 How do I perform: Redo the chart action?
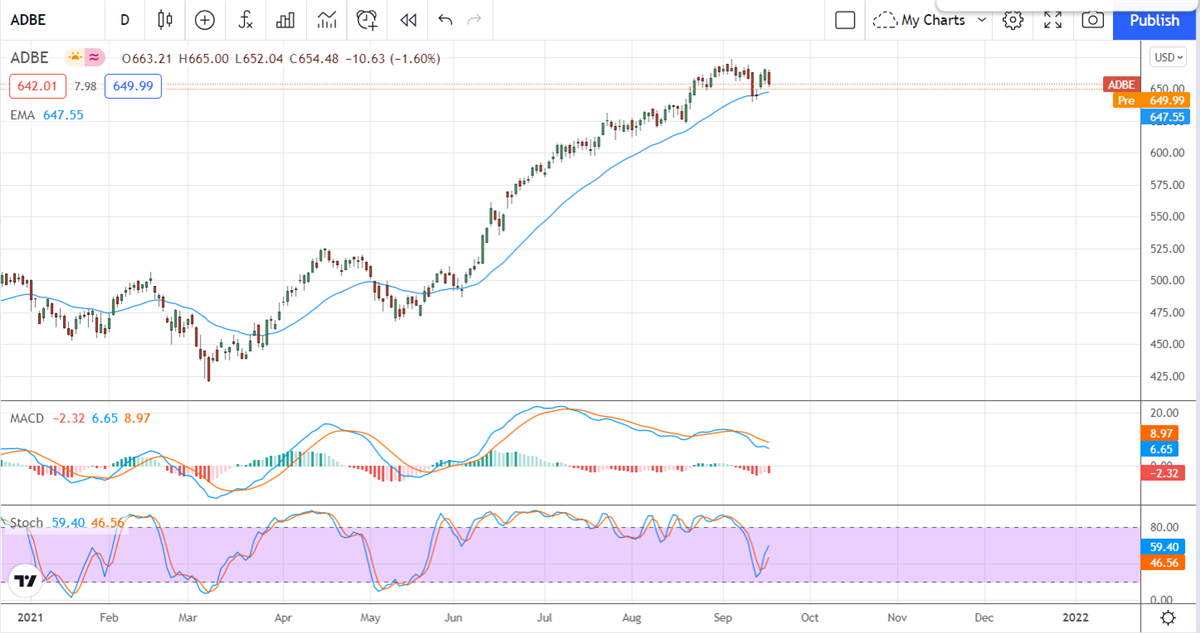click(x=474, y=20)
